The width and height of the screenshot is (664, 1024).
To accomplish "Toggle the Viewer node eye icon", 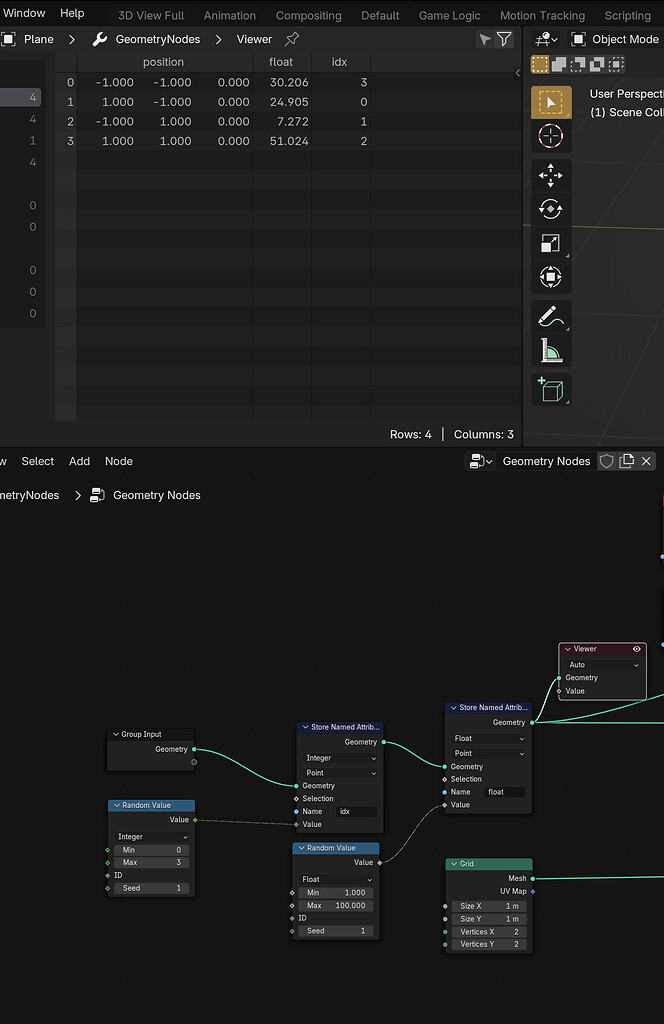I will click(x=637, y=649).
